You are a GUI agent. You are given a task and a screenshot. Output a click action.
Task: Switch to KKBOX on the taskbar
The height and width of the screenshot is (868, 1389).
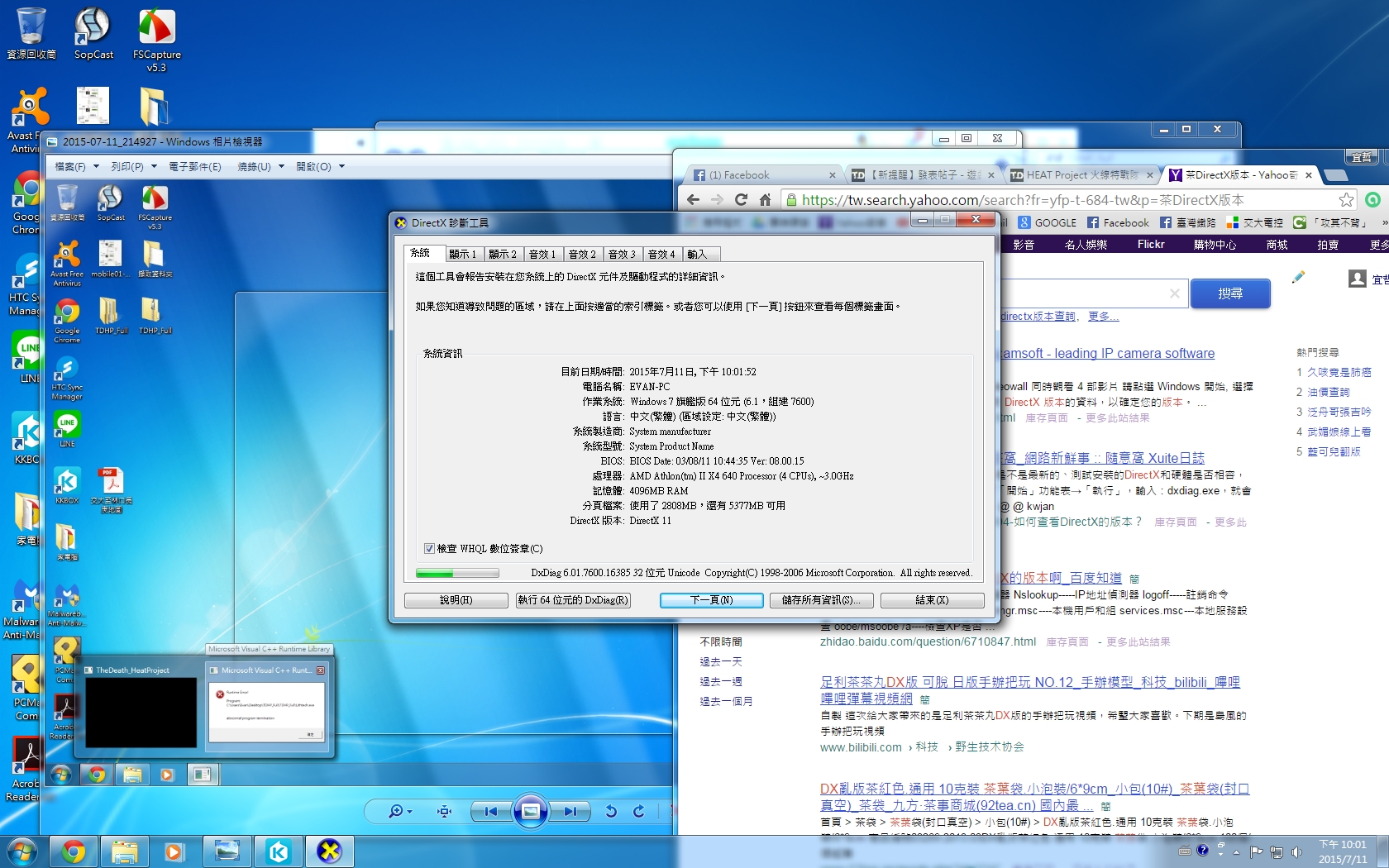[x=279, y=851]
